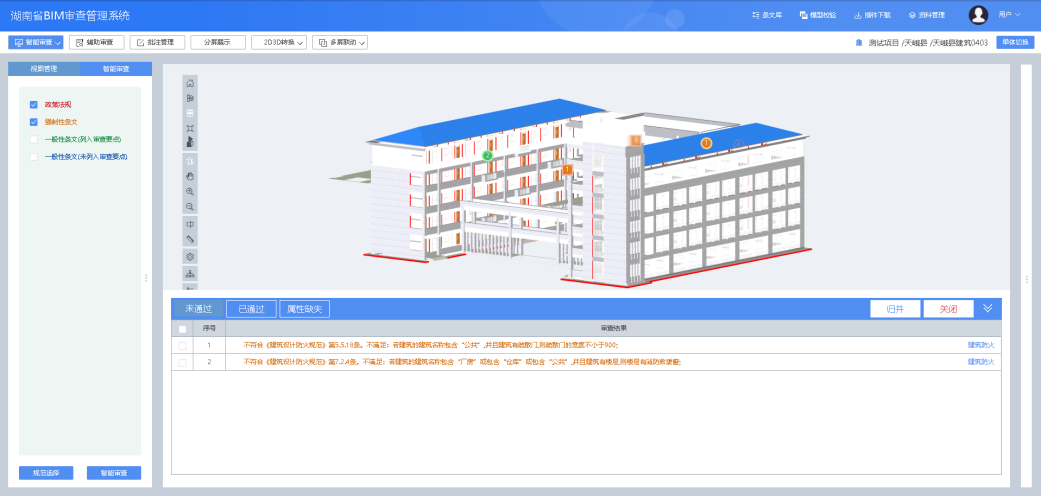The width and height of the screenshot is (1041, 496).
Task: Expand the 多屏联动 dropdown
Action: click(x=340, y=42)
